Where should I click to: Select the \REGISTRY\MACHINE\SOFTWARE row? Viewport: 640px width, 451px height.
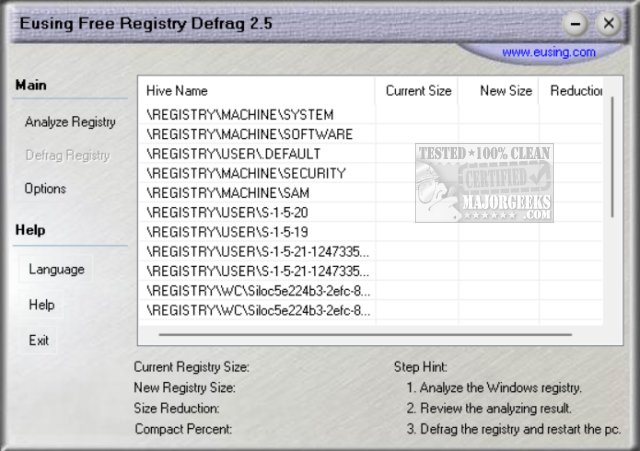pyautogui.click(x=370, y=134)
